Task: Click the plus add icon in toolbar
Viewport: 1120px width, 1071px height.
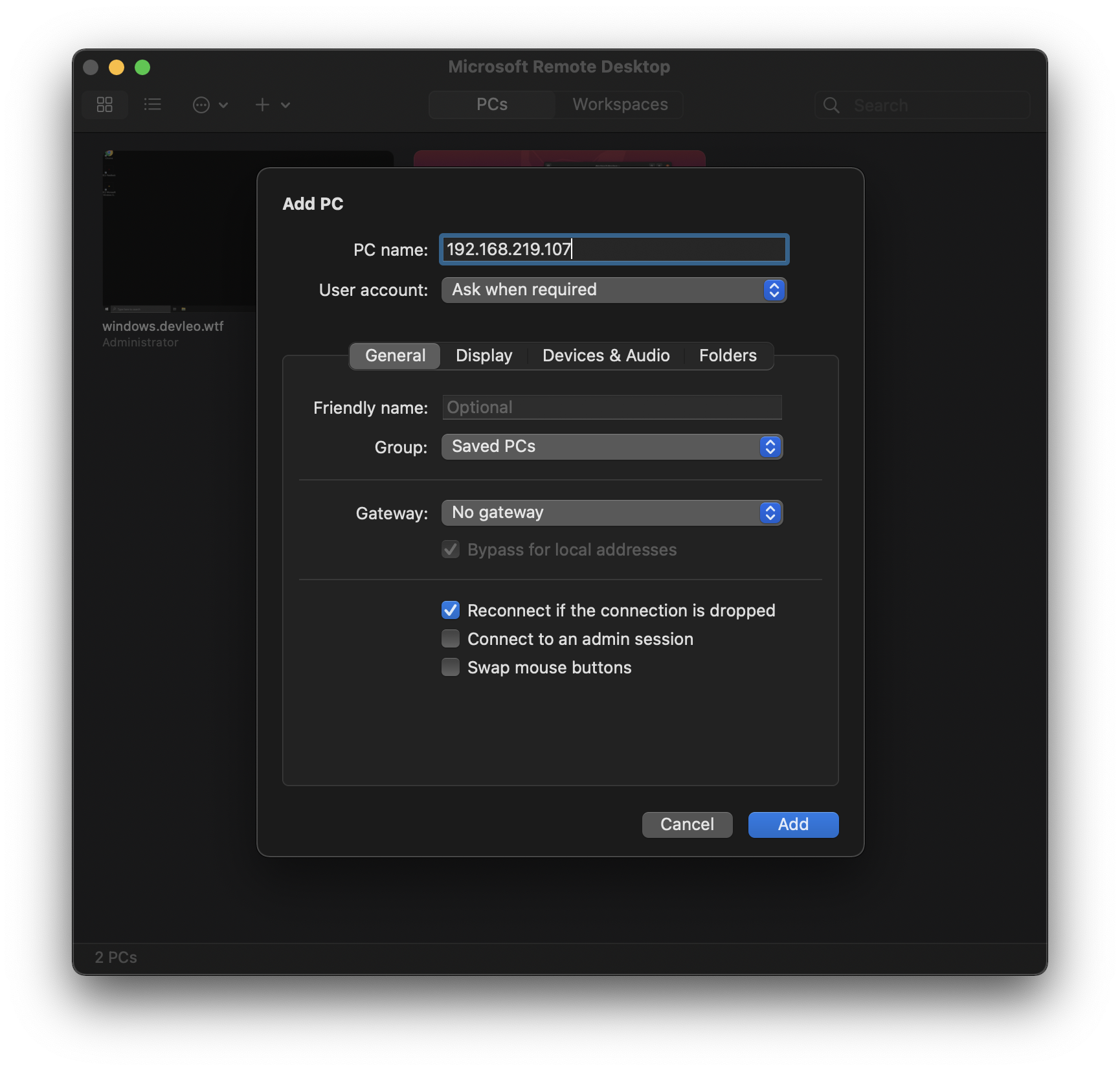Action: point(262,105)
